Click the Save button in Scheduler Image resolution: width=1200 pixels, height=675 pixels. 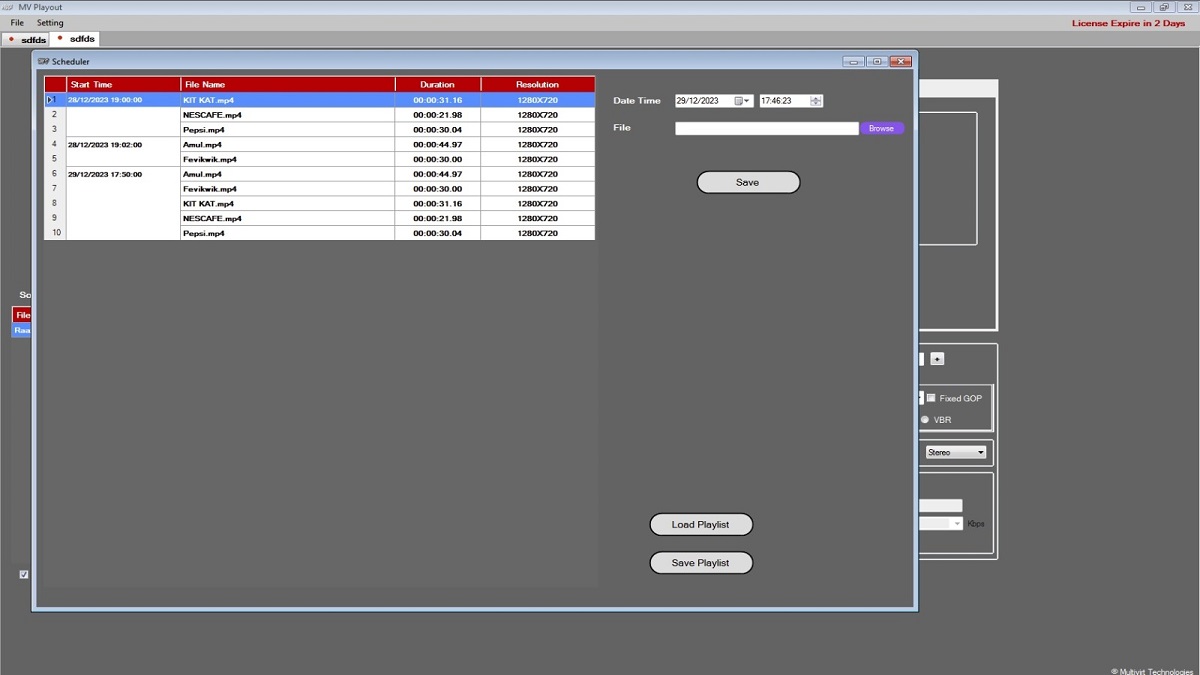coord(748,182)
